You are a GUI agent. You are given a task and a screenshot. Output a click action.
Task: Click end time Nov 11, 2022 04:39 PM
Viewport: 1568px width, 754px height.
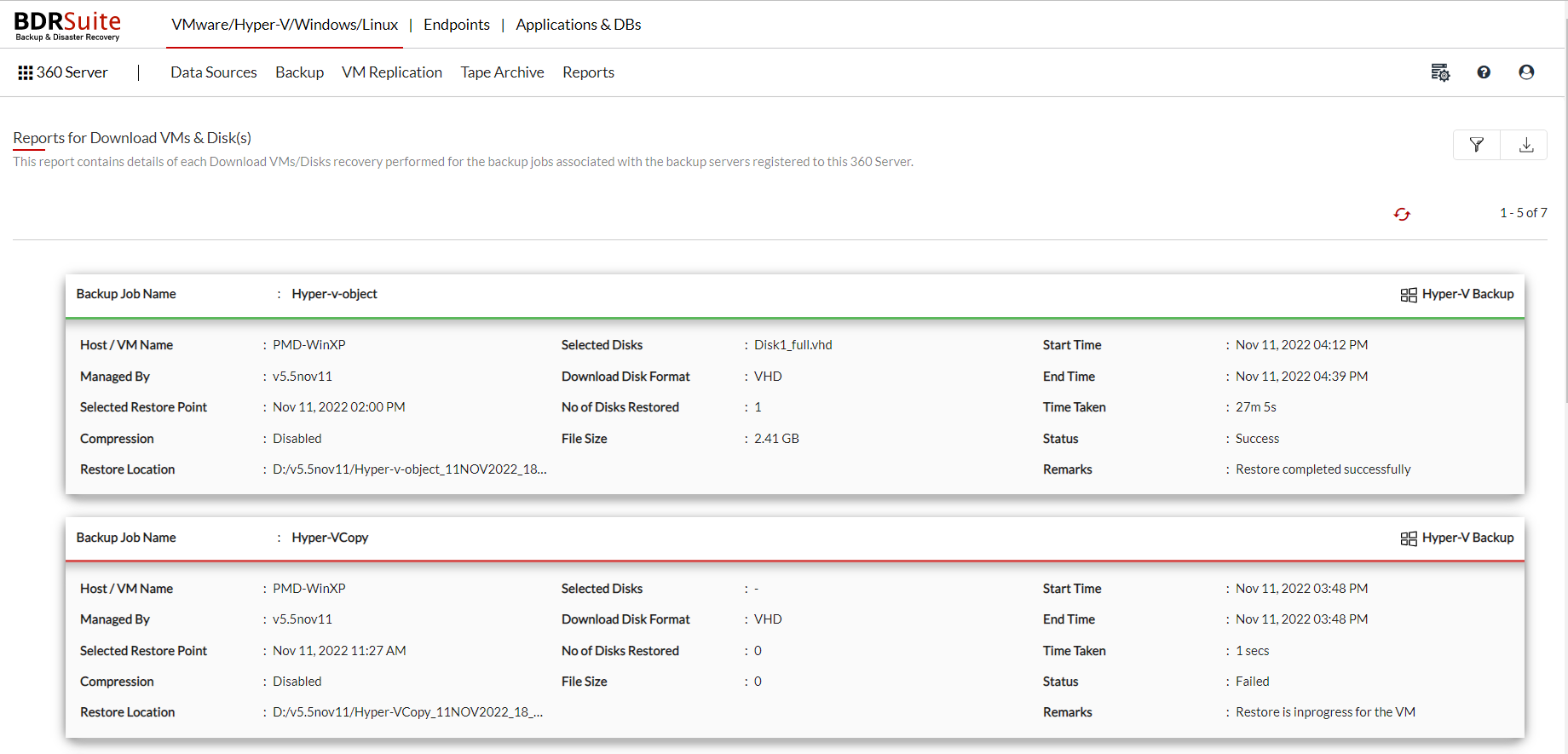coord(1302,377)
